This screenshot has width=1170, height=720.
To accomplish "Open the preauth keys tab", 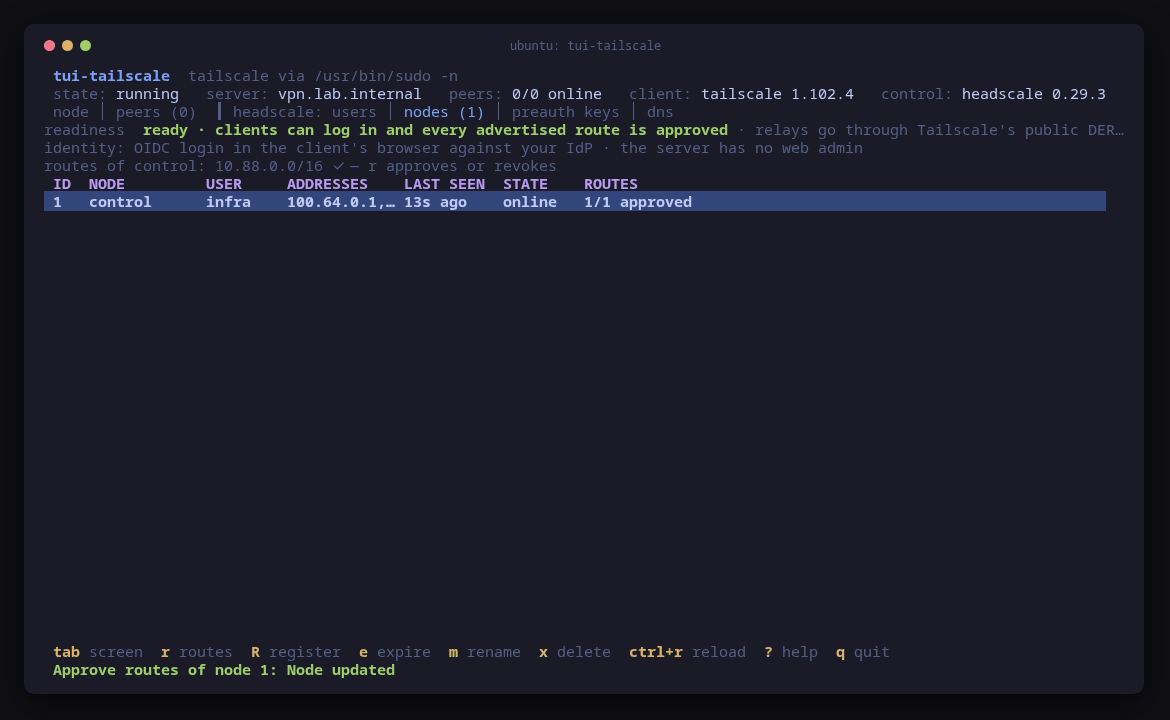I will [565, 112].
